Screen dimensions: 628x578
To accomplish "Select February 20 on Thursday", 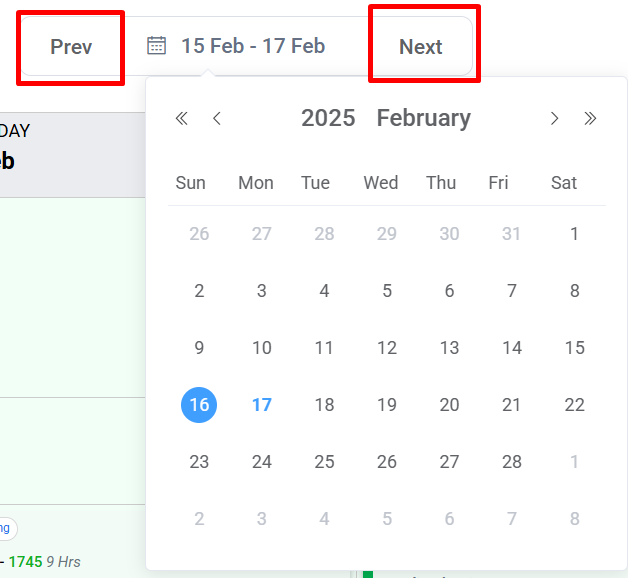I will 449,405.
